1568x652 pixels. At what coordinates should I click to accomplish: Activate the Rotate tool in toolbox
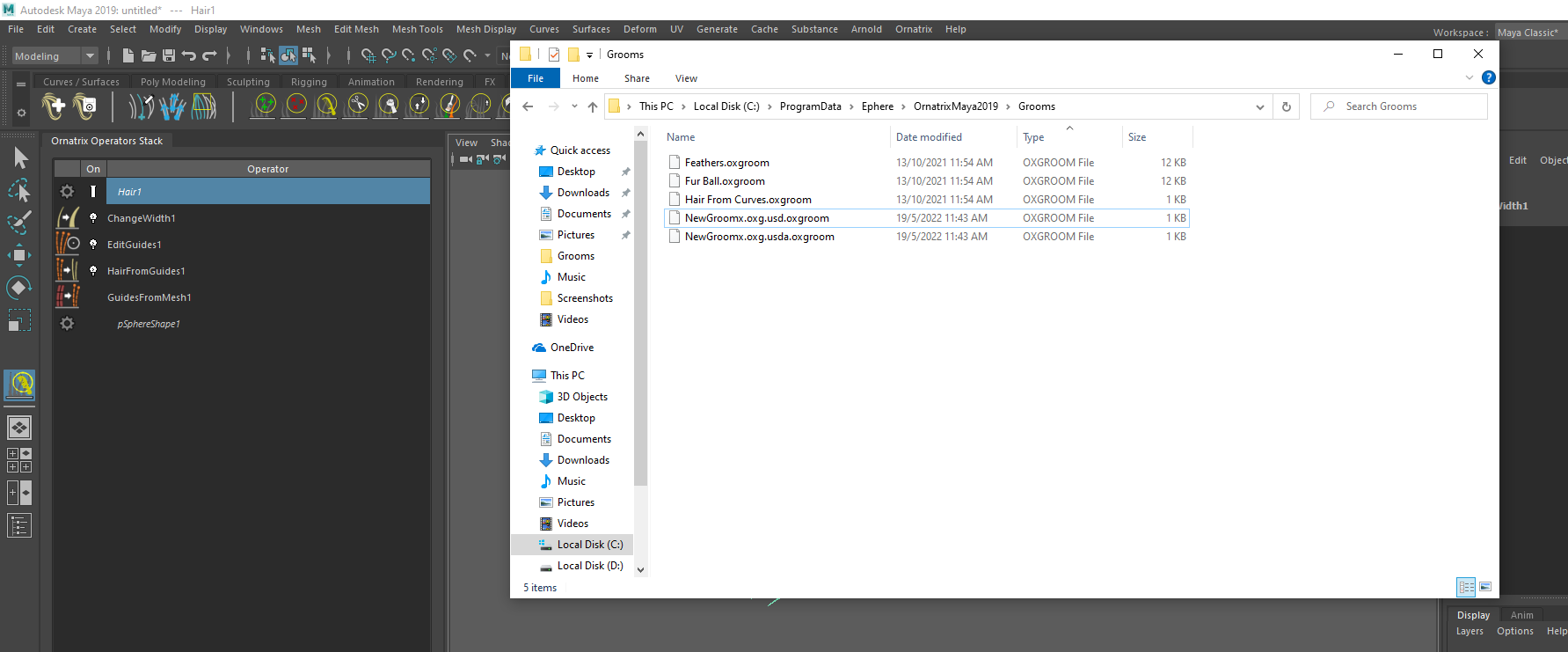18,288
